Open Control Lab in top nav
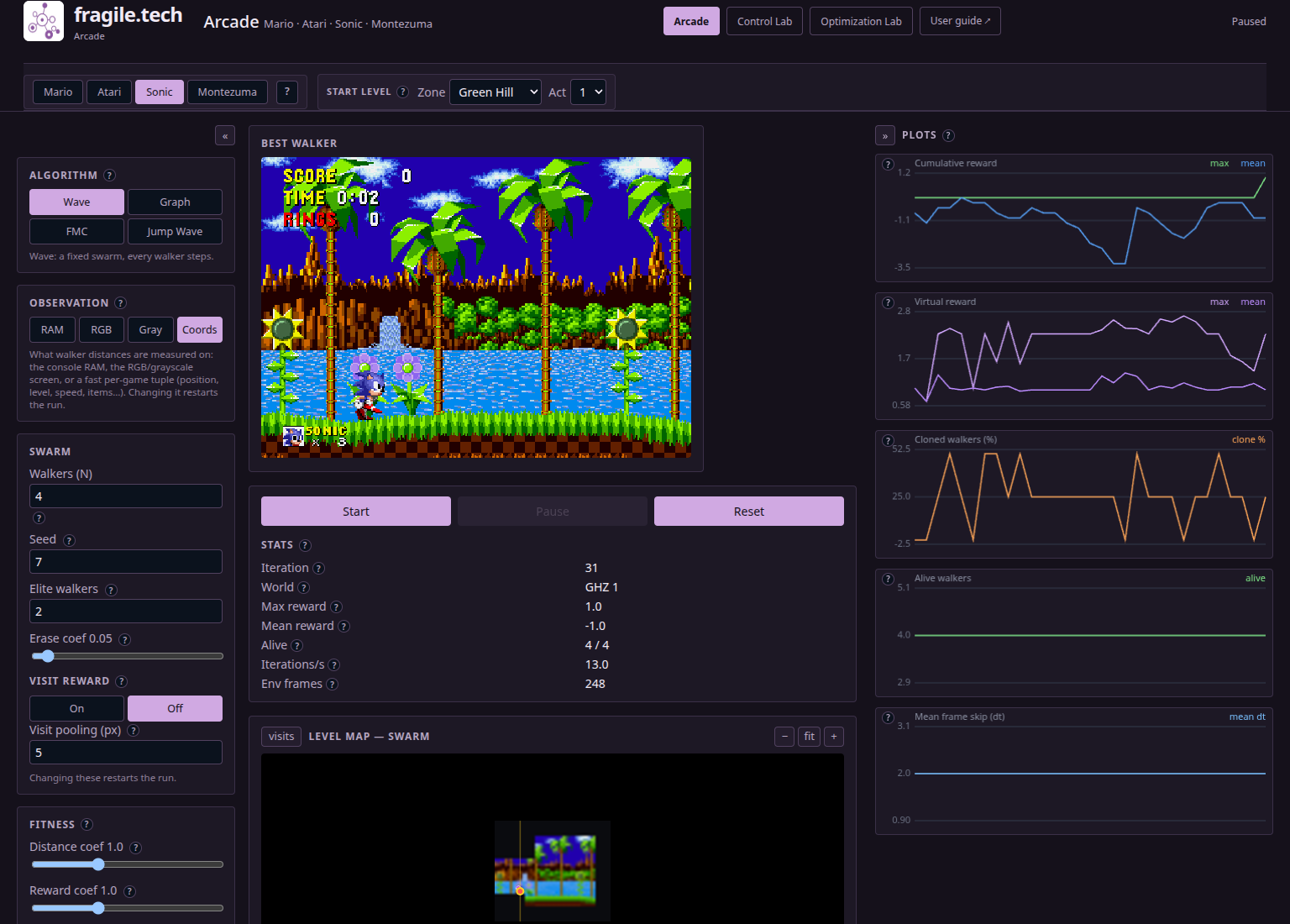This screenshot has height=924, width=1290. pos(764,21)
